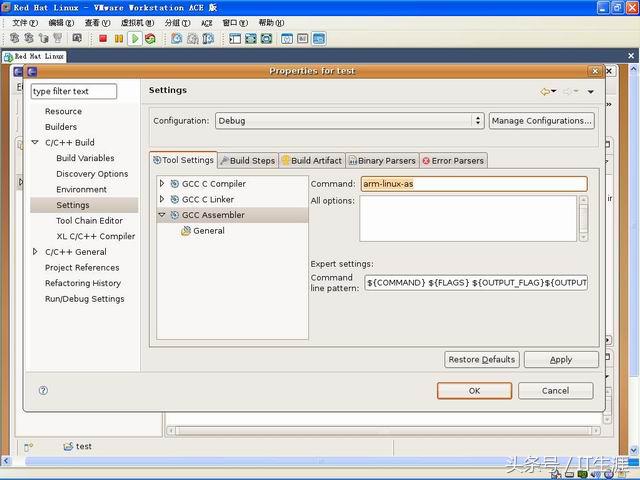The image size is (640, 480).
Task: Open the 分组 menu
Action: 178,23
